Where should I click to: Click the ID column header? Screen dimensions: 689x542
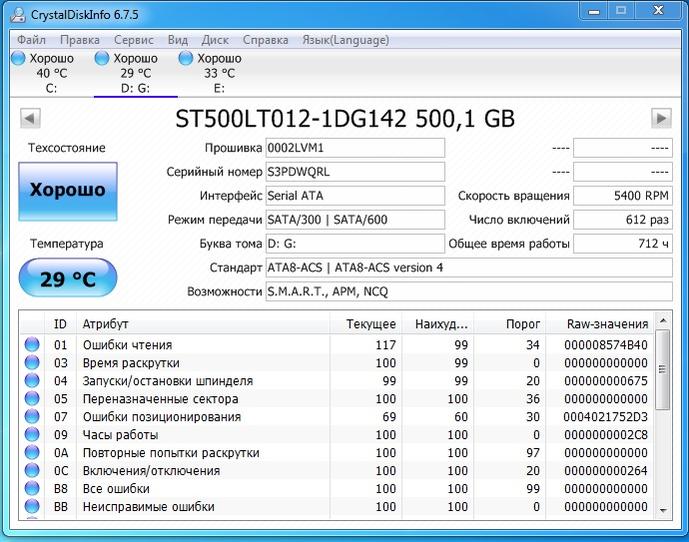pos(61,324)
